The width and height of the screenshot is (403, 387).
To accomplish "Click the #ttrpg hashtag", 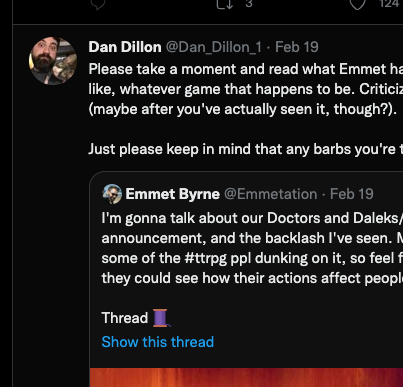I will click(206, 258).
